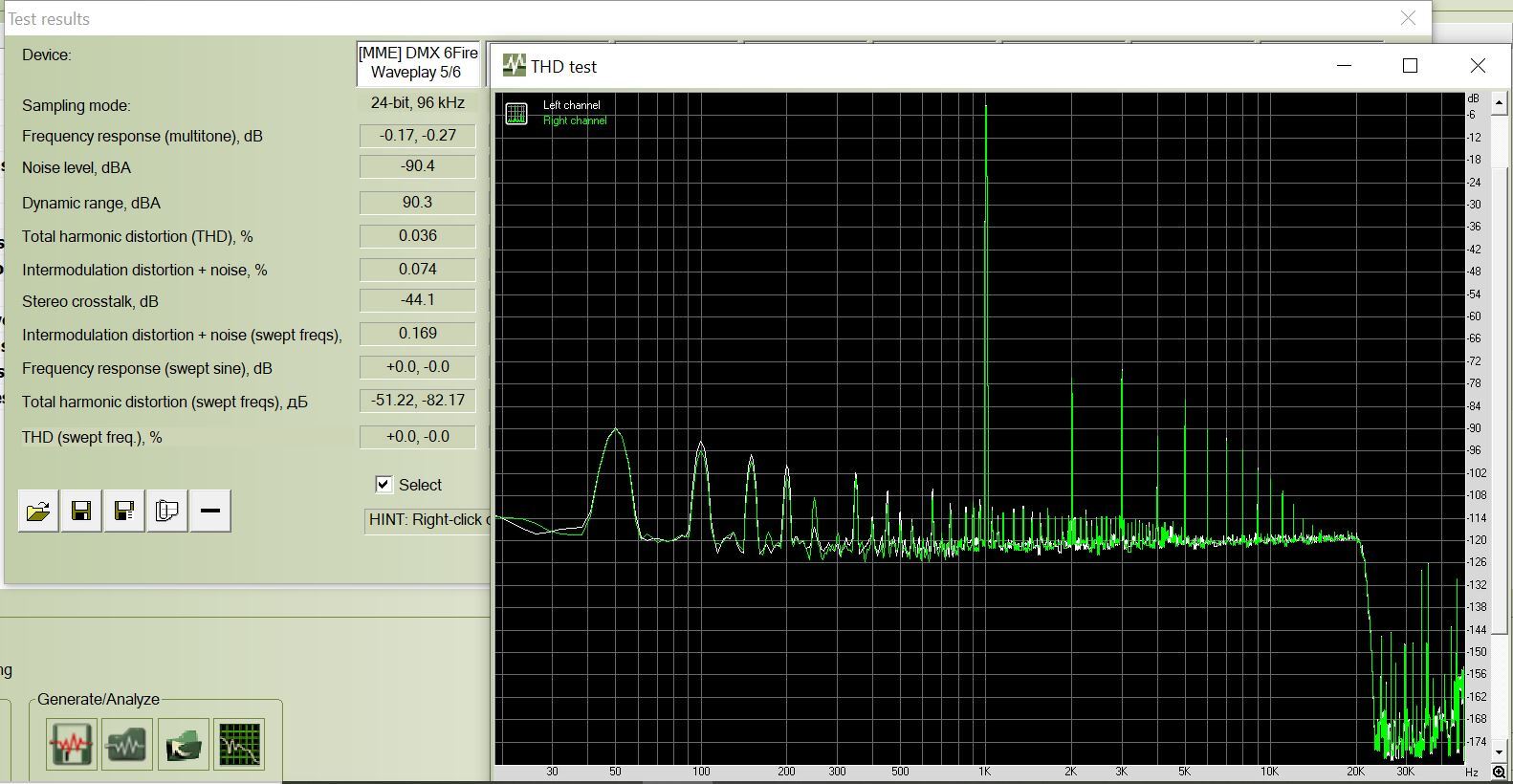
Task: Click Dynamic range value 90.3
Action: click(x=418, y=202)
